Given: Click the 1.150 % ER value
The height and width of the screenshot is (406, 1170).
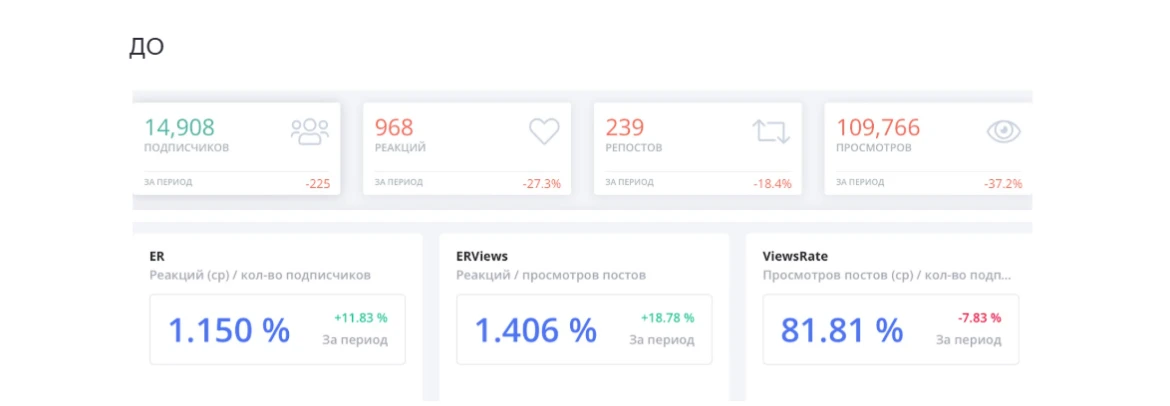Looking at the screenshot, I should point(229,329).
